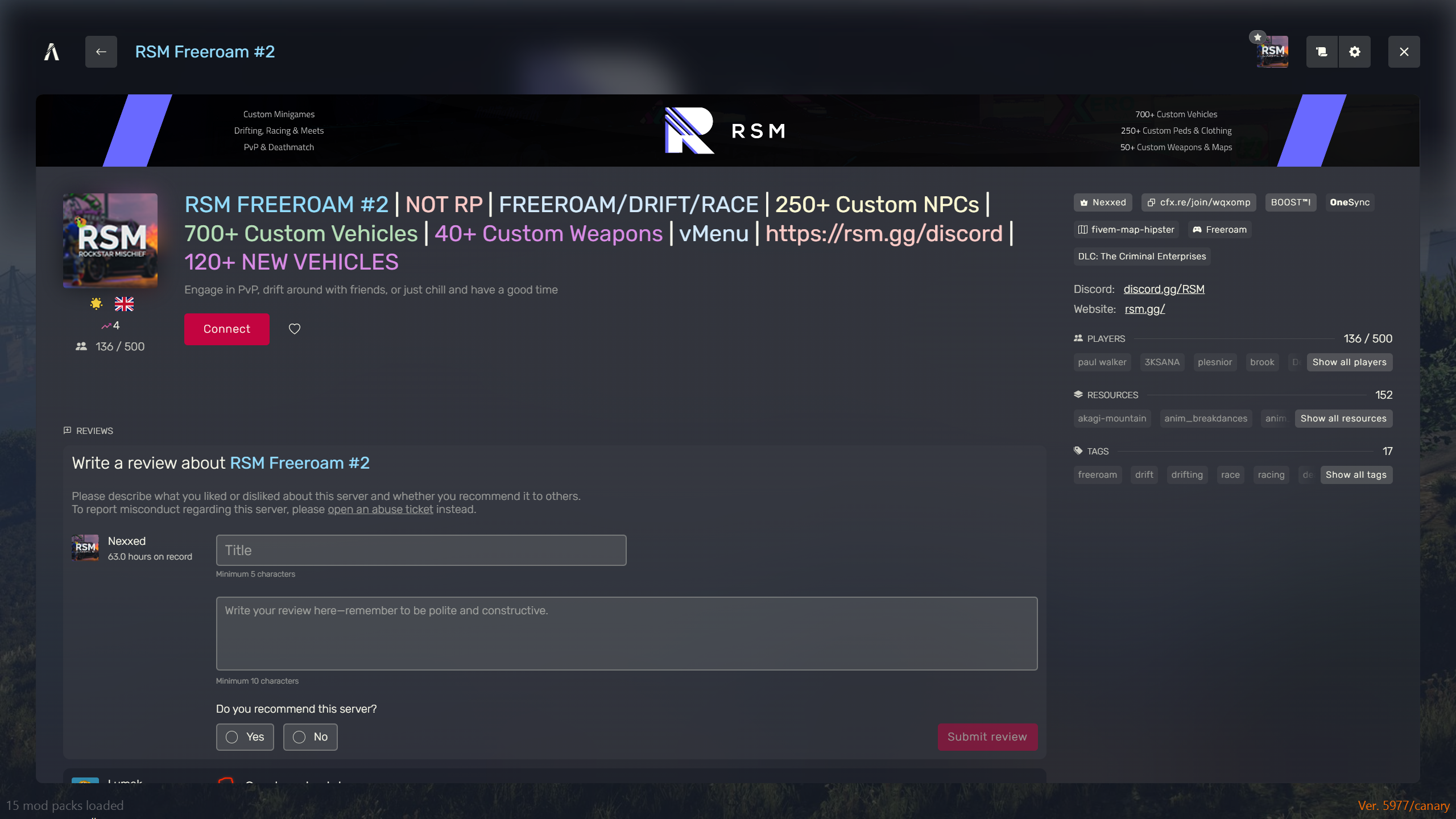Click the server history icon beside settings
Image resolution: width=1456 pixels, height=819 pixels.
pos(1322,52)
